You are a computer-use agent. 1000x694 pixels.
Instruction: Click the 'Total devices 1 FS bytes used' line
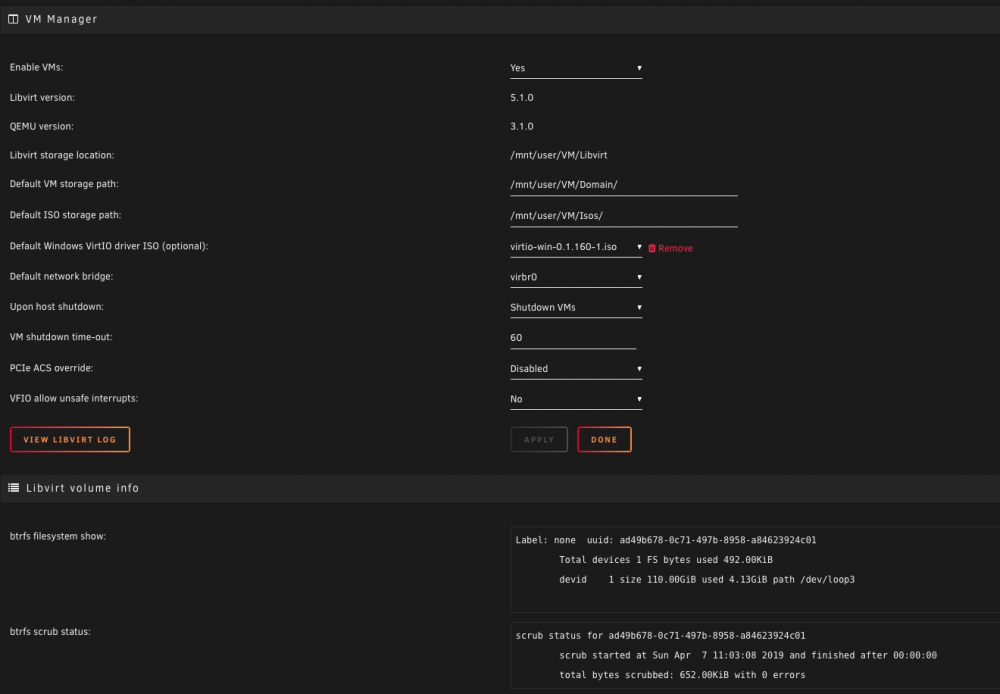click(x=666, y=560)
